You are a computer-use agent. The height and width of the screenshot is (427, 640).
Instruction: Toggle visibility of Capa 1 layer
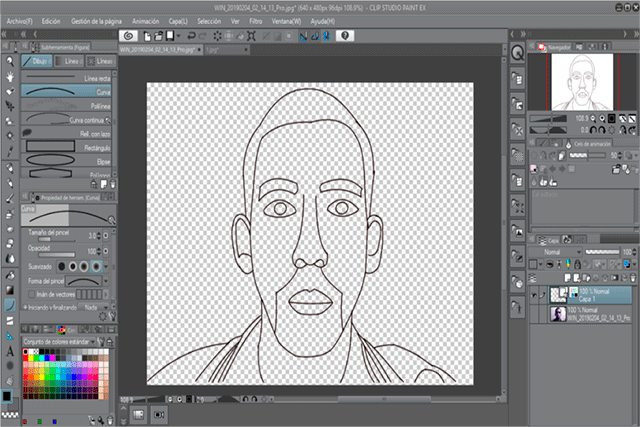coord(533,295)
